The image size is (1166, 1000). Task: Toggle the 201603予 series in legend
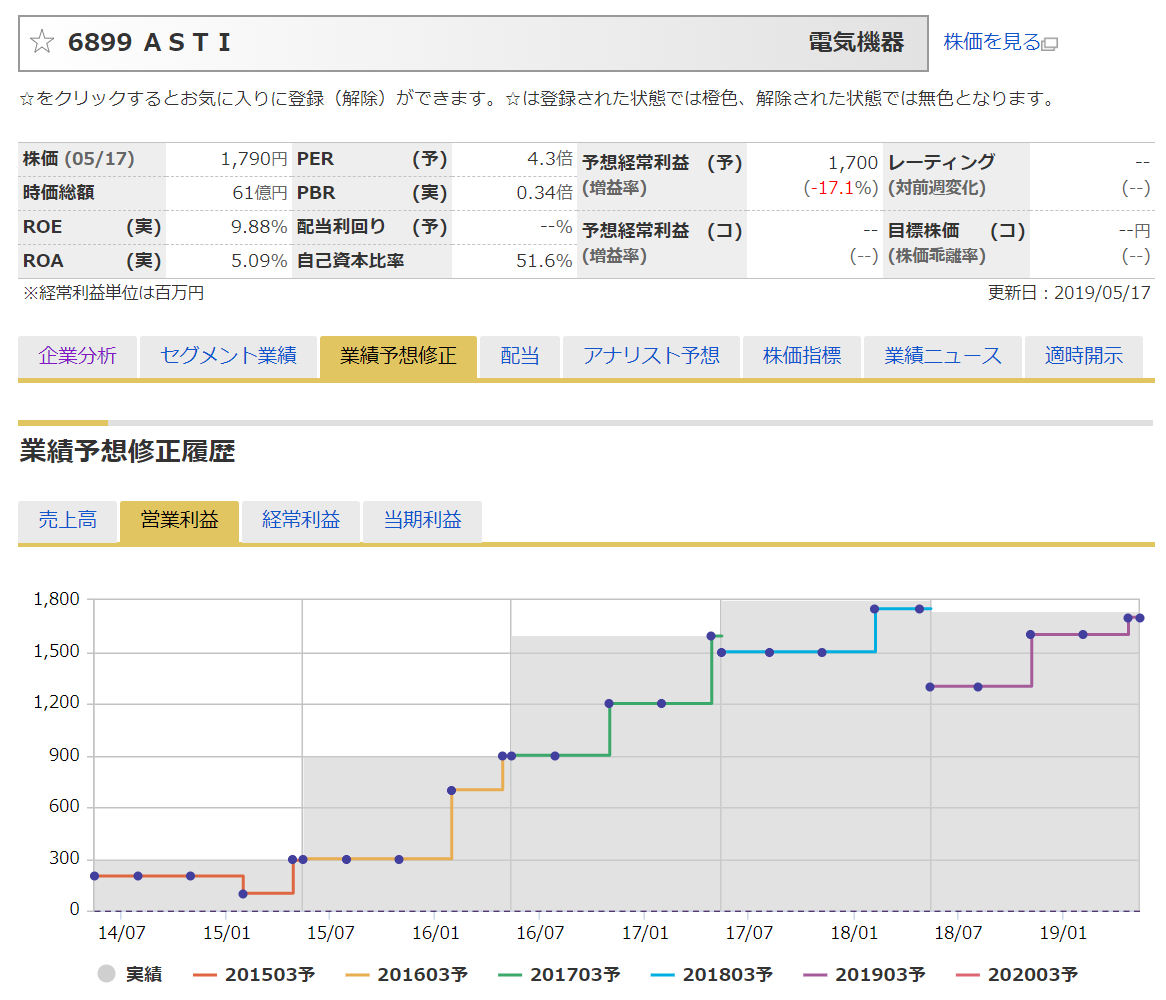(407, 975)
